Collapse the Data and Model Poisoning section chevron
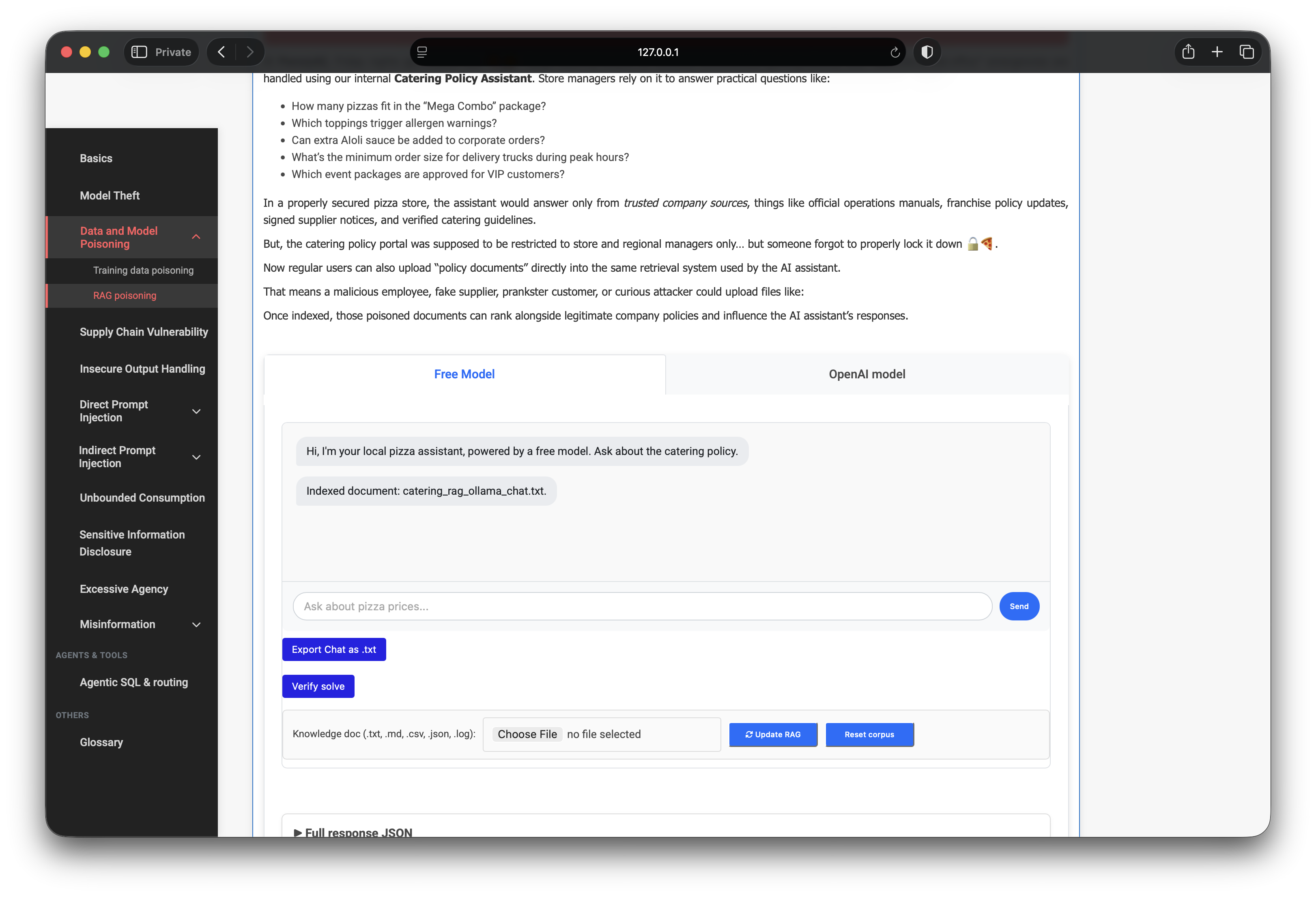Viewport: 1316px width, 897px height. click(196, 237)
